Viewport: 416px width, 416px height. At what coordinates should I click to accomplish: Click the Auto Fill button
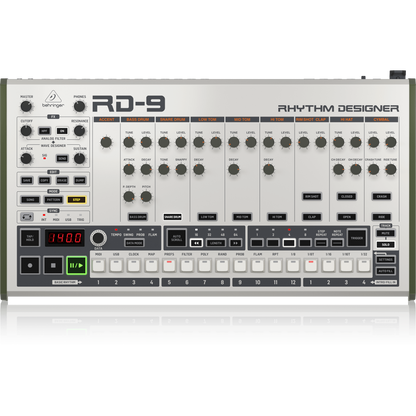(x=386, y=271)
